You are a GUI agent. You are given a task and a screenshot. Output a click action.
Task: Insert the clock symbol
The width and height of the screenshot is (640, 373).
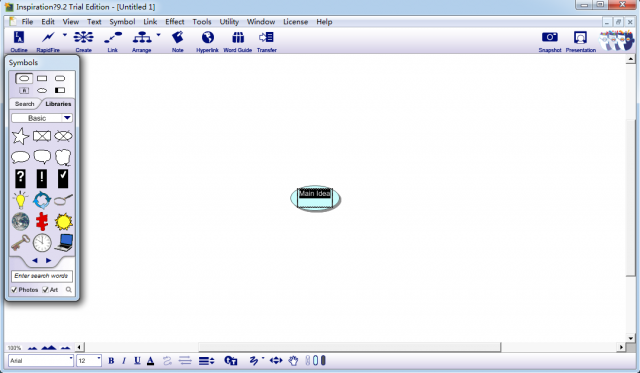click(x=42, y=243)
